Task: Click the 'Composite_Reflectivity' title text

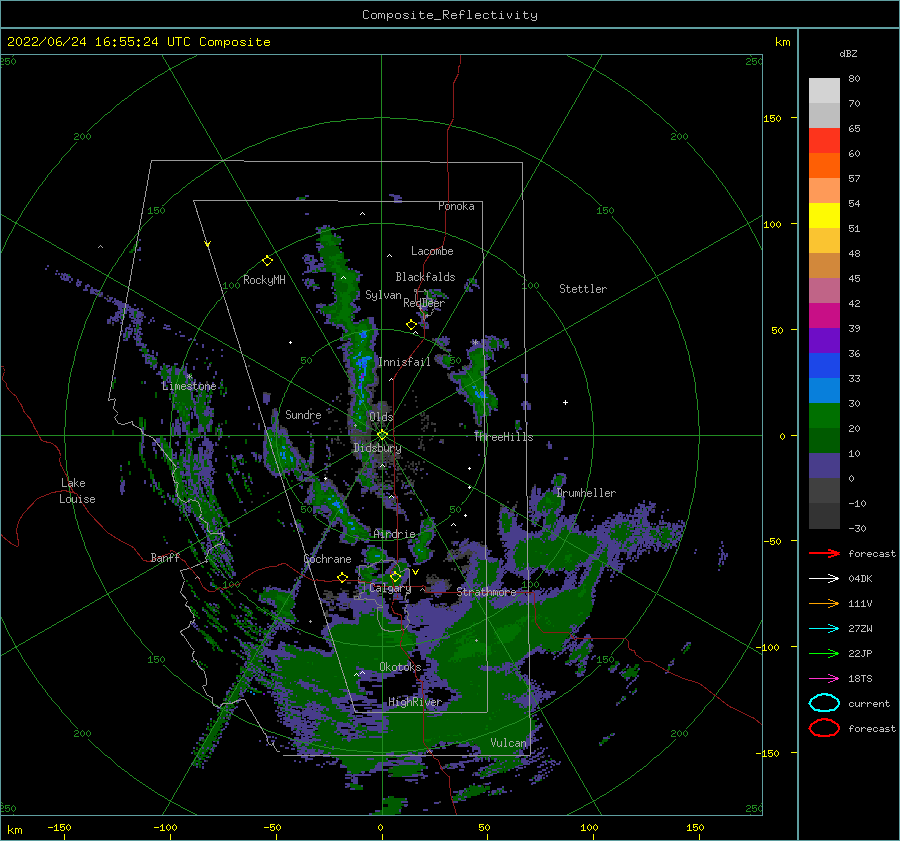Action: pyautogui.click(x=450, y=15)
